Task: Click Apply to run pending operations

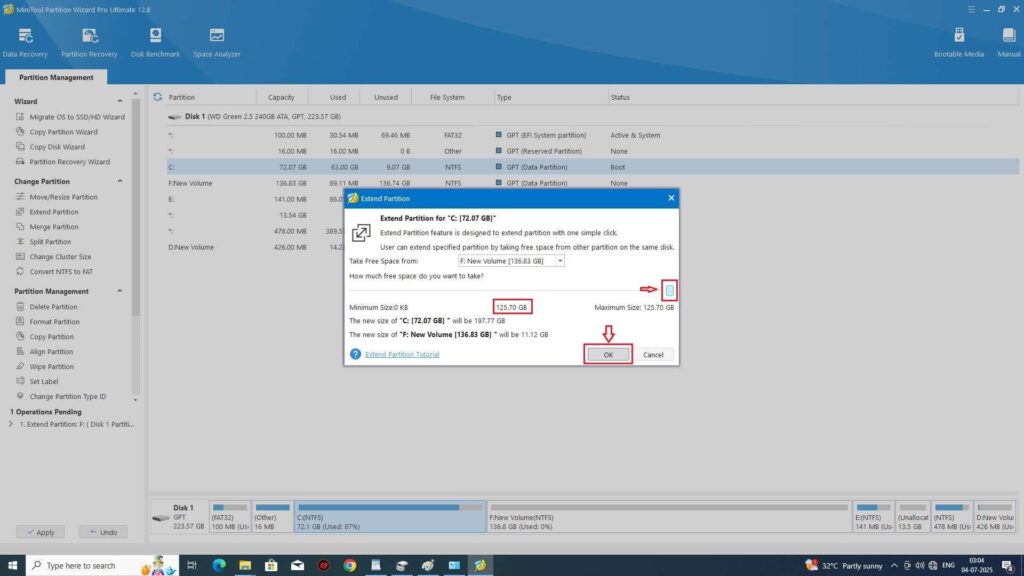Action: (40, 532)
